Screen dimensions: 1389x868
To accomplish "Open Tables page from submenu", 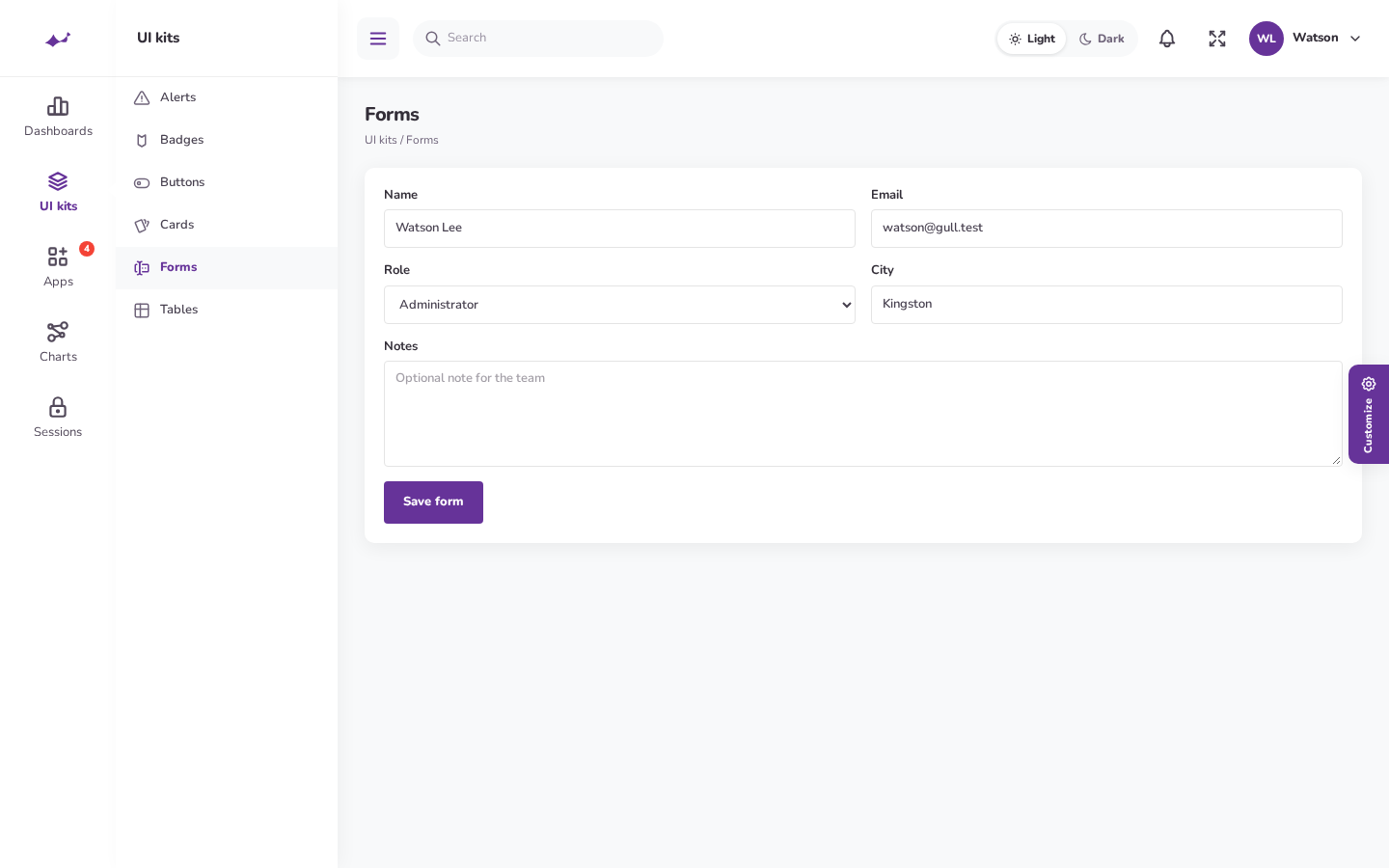I will tap(227, 310).
